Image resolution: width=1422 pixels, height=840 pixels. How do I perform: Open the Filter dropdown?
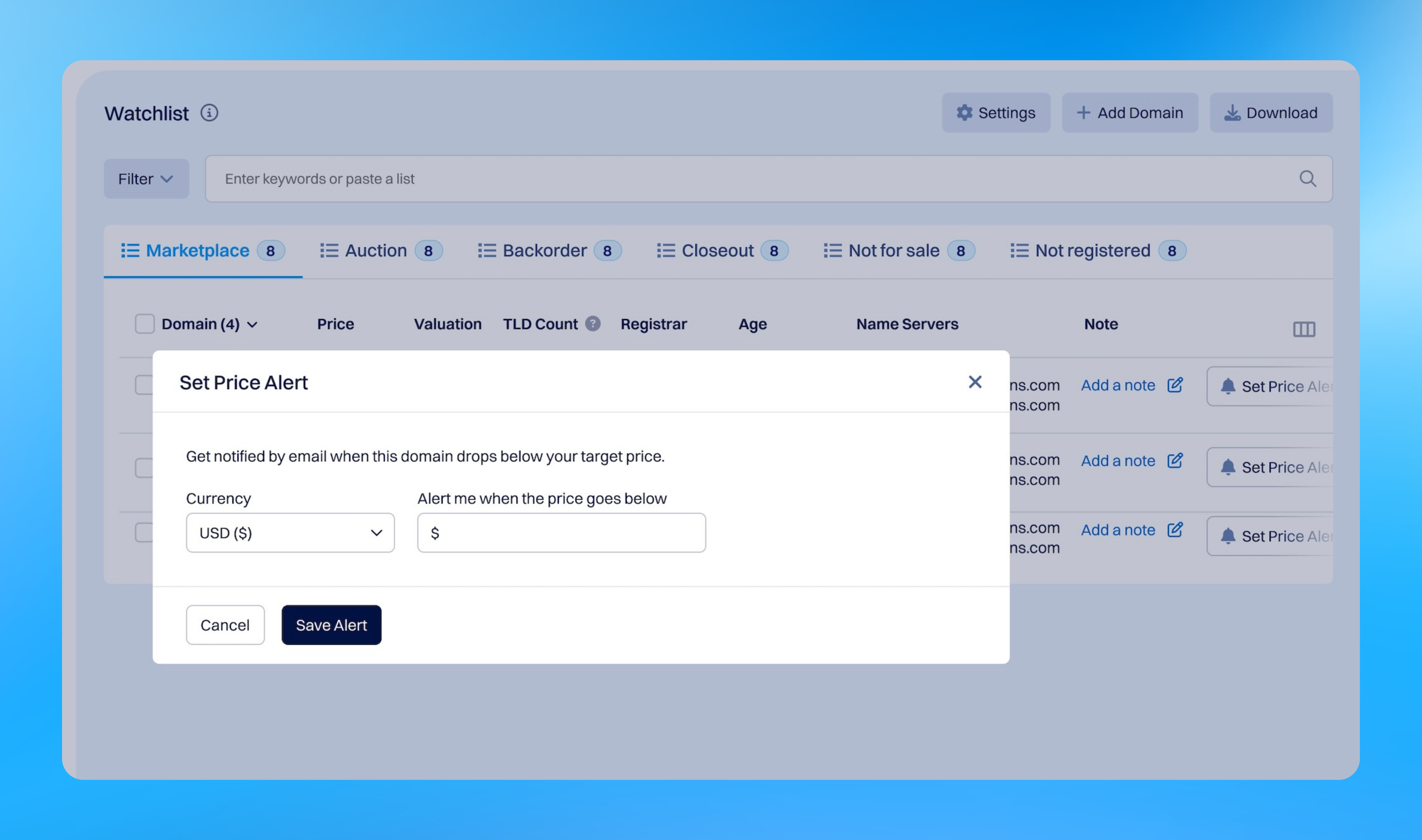tap(146, 179)
